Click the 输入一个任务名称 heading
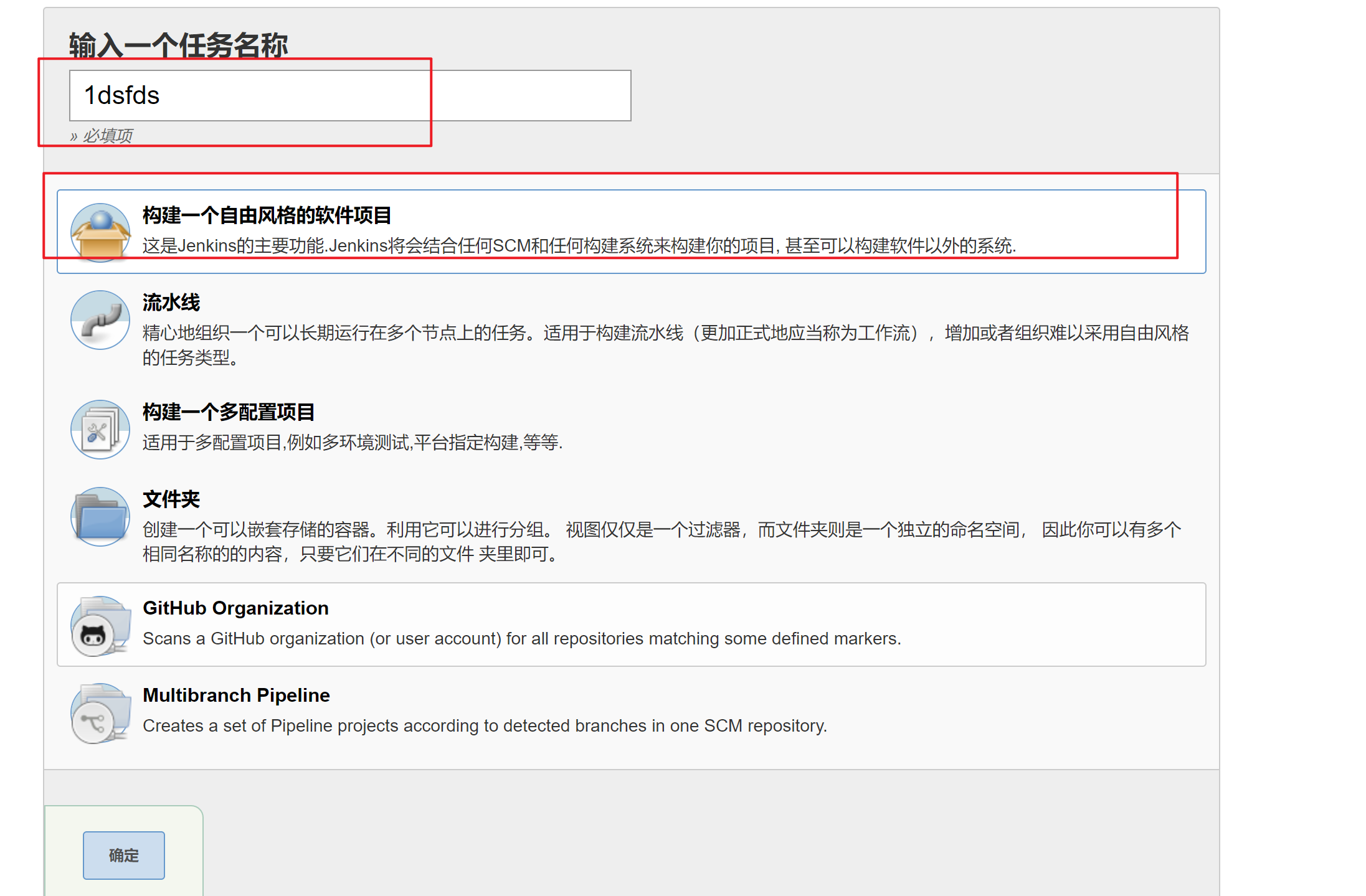The image size is (1366, 896). [178, 45]
